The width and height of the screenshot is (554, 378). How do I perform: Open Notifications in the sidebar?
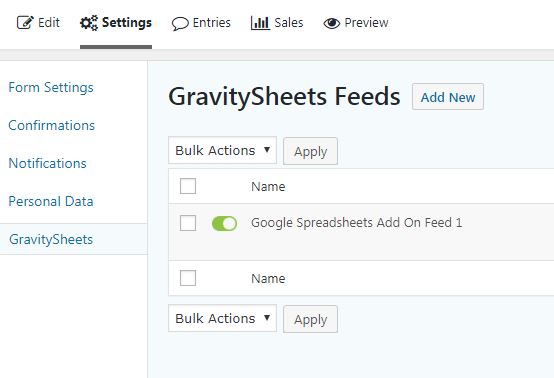(47, 163)
